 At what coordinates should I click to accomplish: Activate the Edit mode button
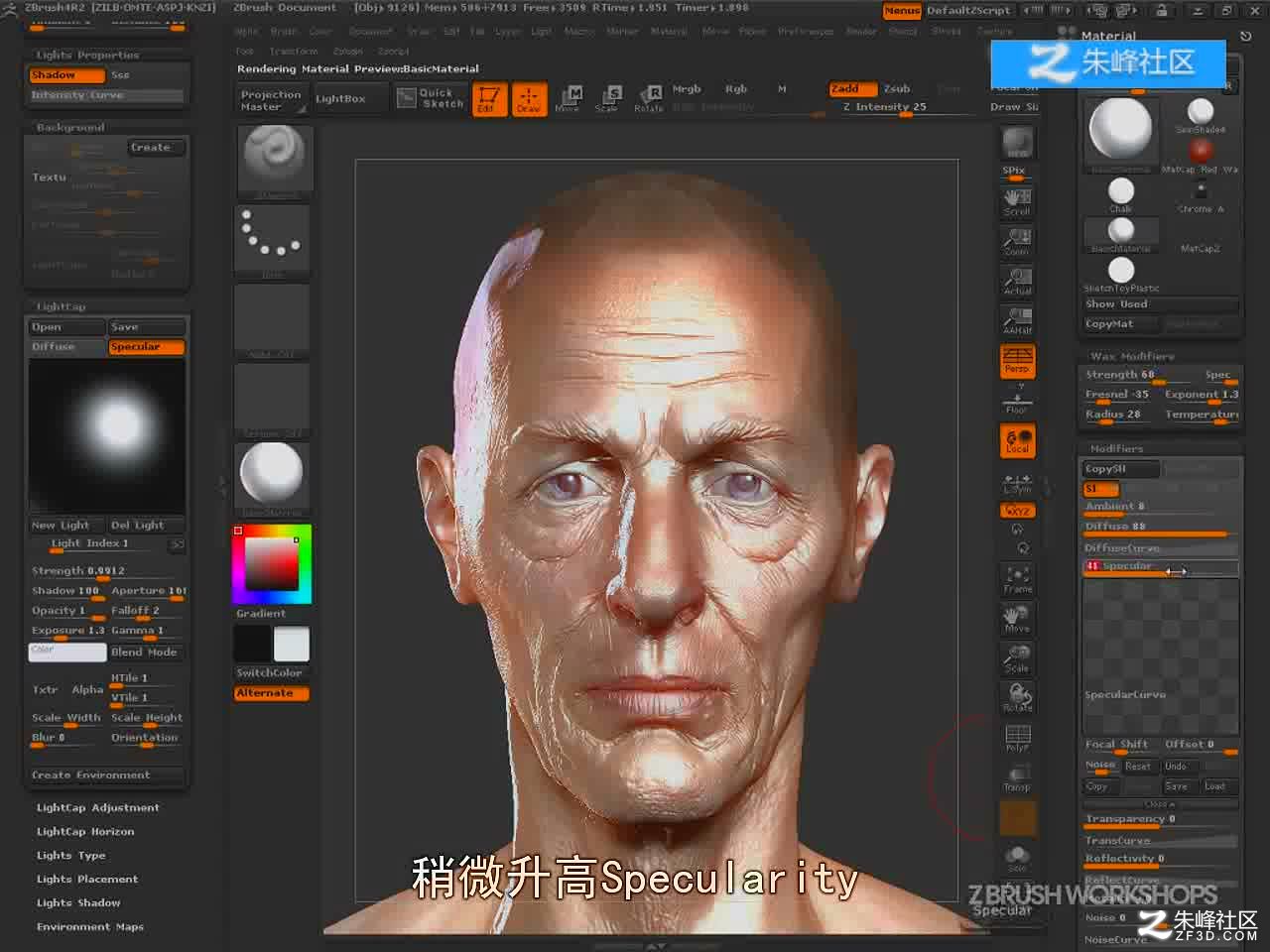tap(488, 99)
